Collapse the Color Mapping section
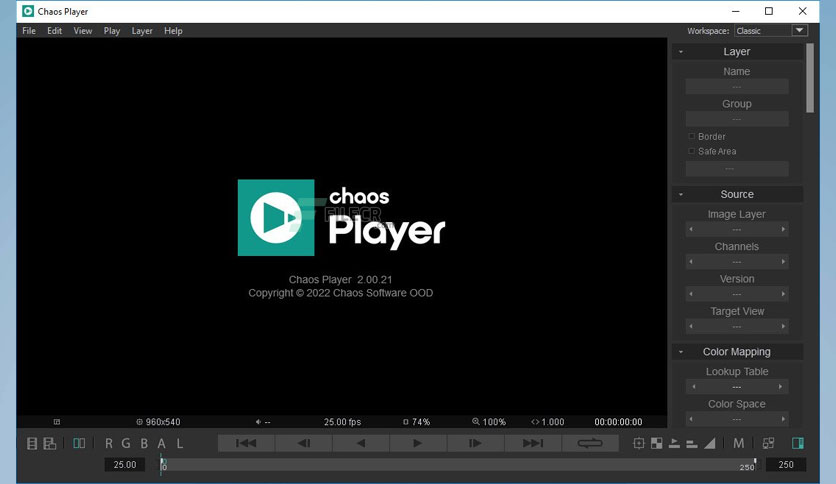 [x=681, y=352]
